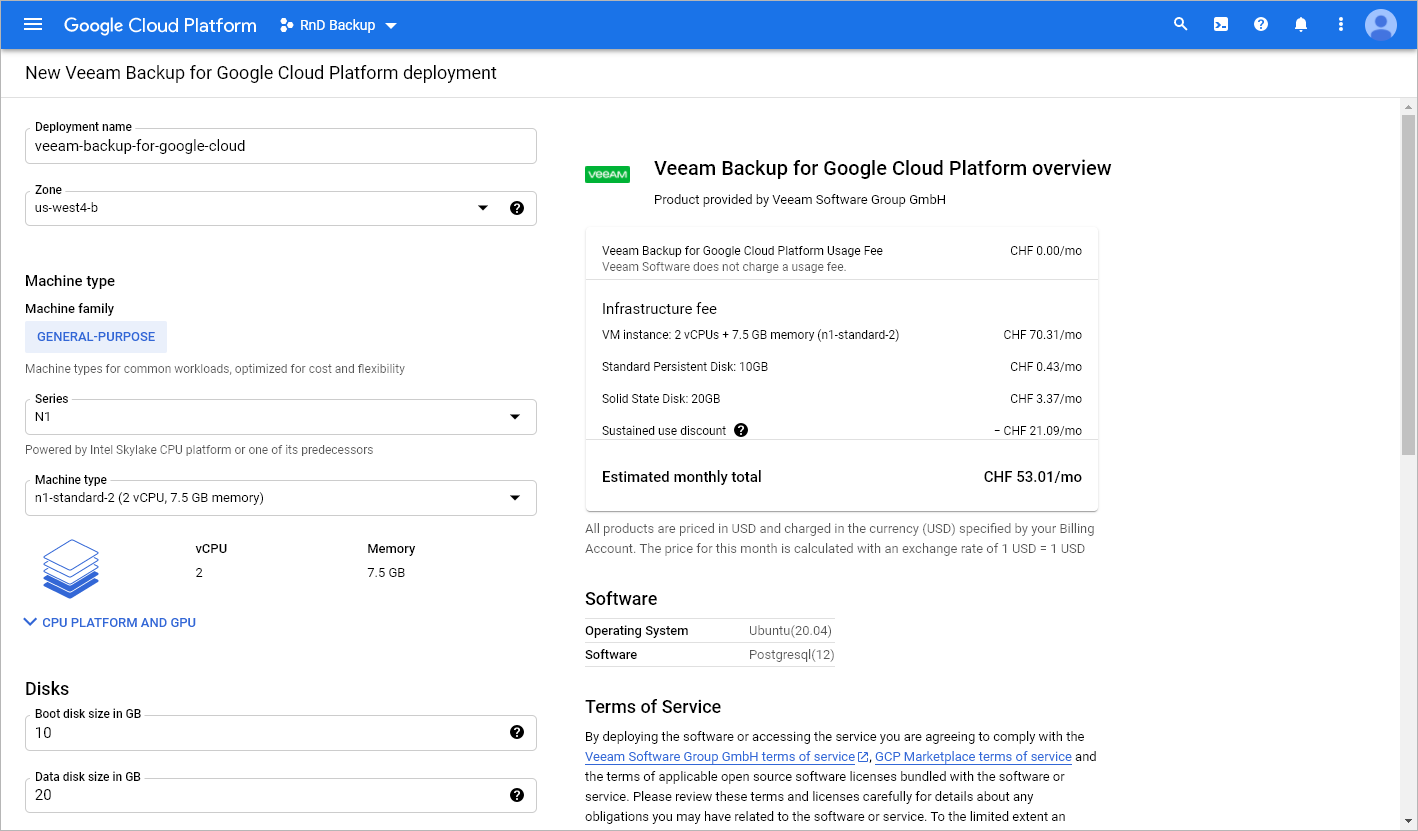1418x831 pixels.
Task: Open the user account avatar
Action: tap(1381, 24)
